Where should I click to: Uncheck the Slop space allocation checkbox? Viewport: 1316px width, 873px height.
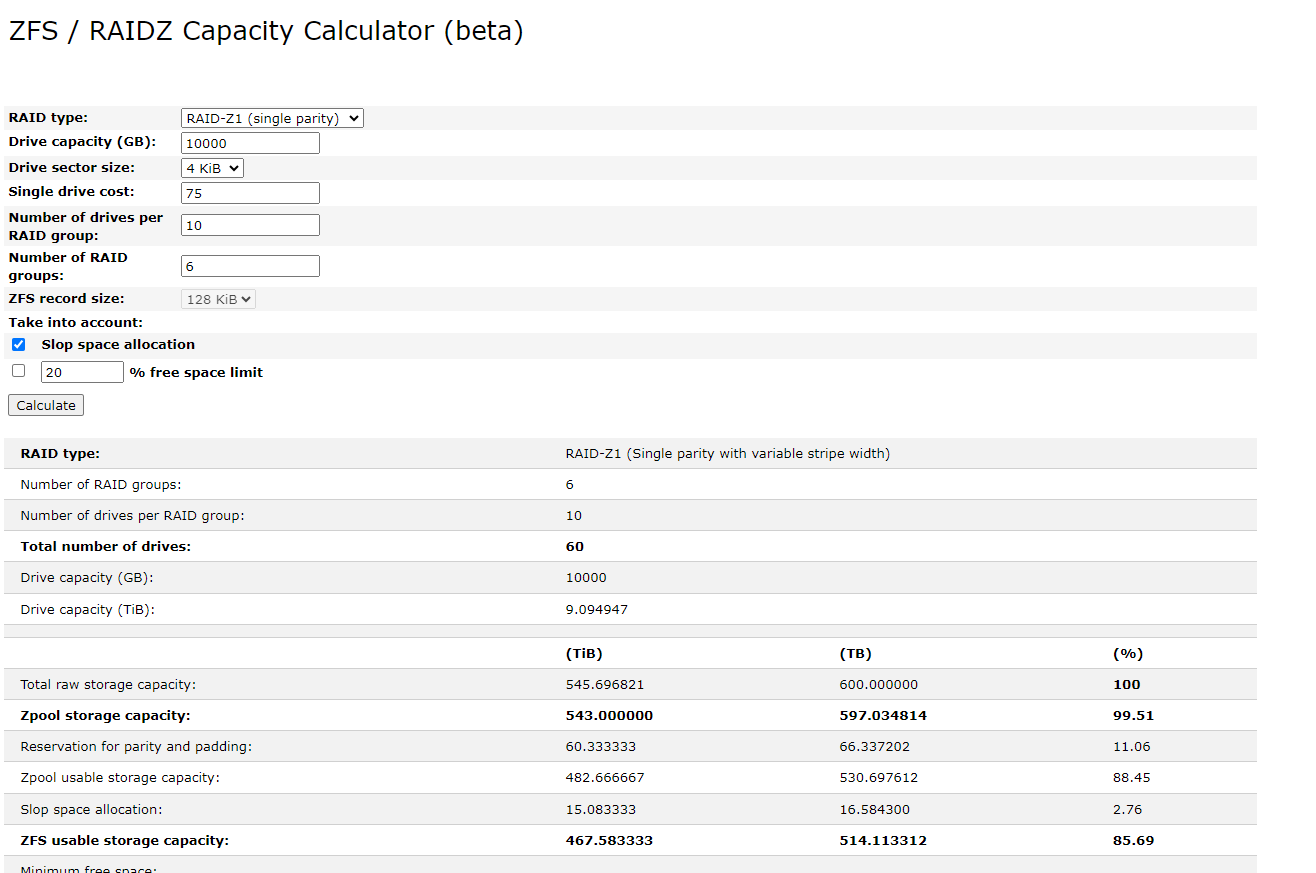pyautogui.click(x=18, y=345)
